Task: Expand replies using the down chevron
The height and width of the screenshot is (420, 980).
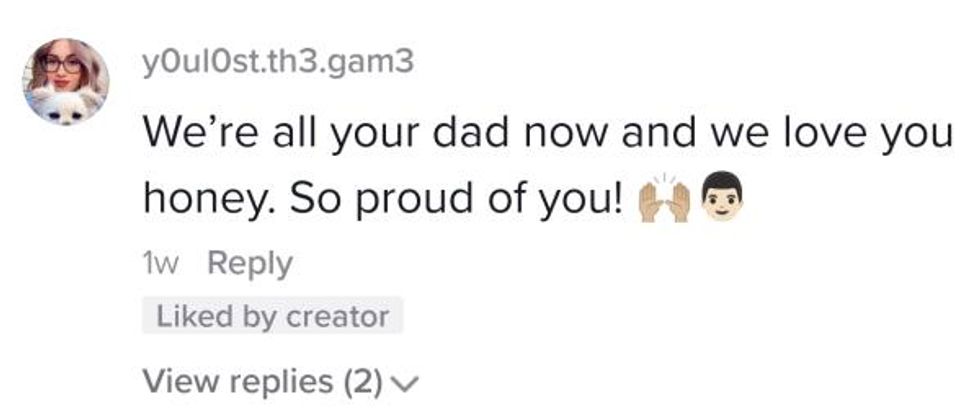Action: (408, 382)
